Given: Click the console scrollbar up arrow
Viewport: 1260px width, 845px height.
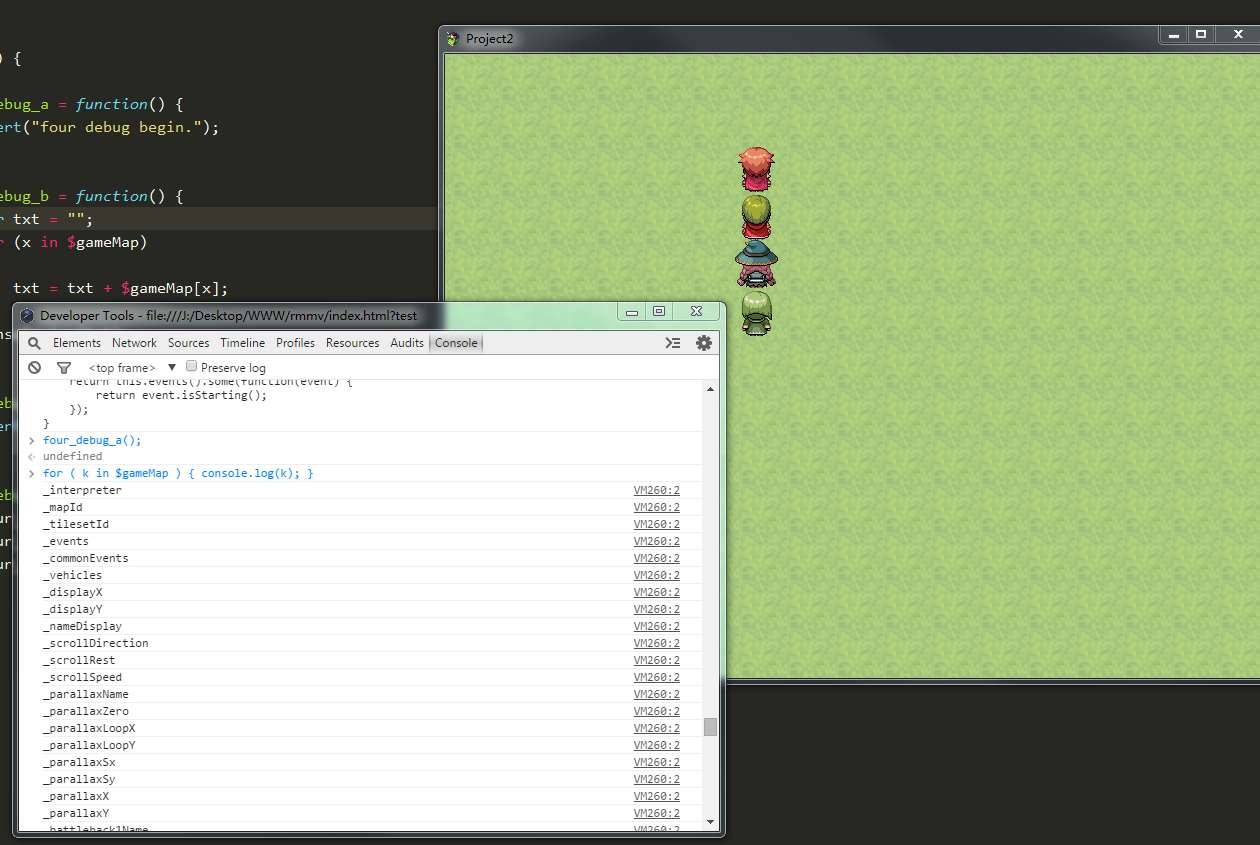Looking at the screenshot, I should point(711,388).
